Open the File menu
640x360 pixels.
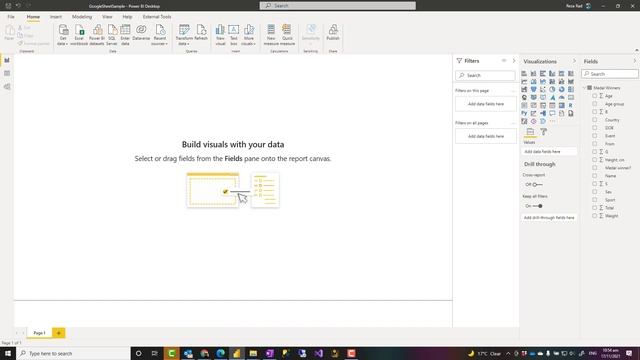tap(11, 17)
